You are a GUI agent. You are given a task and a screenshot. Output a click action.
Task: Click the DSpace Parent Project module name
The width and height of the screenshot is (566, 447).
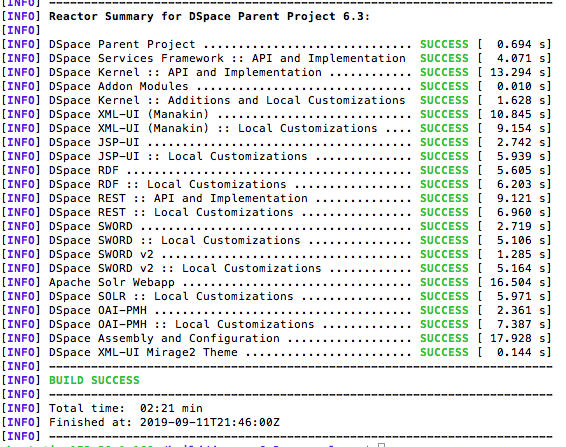pyautogui.click(x=122, y=44)
